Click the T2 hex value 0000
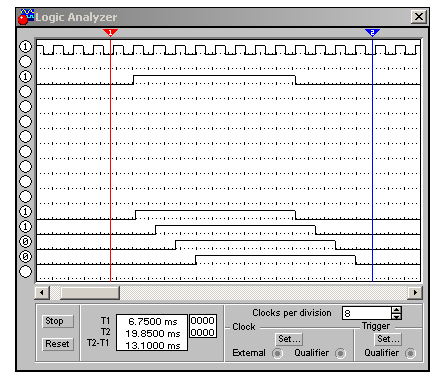Screen dimensions: 443x383 [x=202, y=332]
